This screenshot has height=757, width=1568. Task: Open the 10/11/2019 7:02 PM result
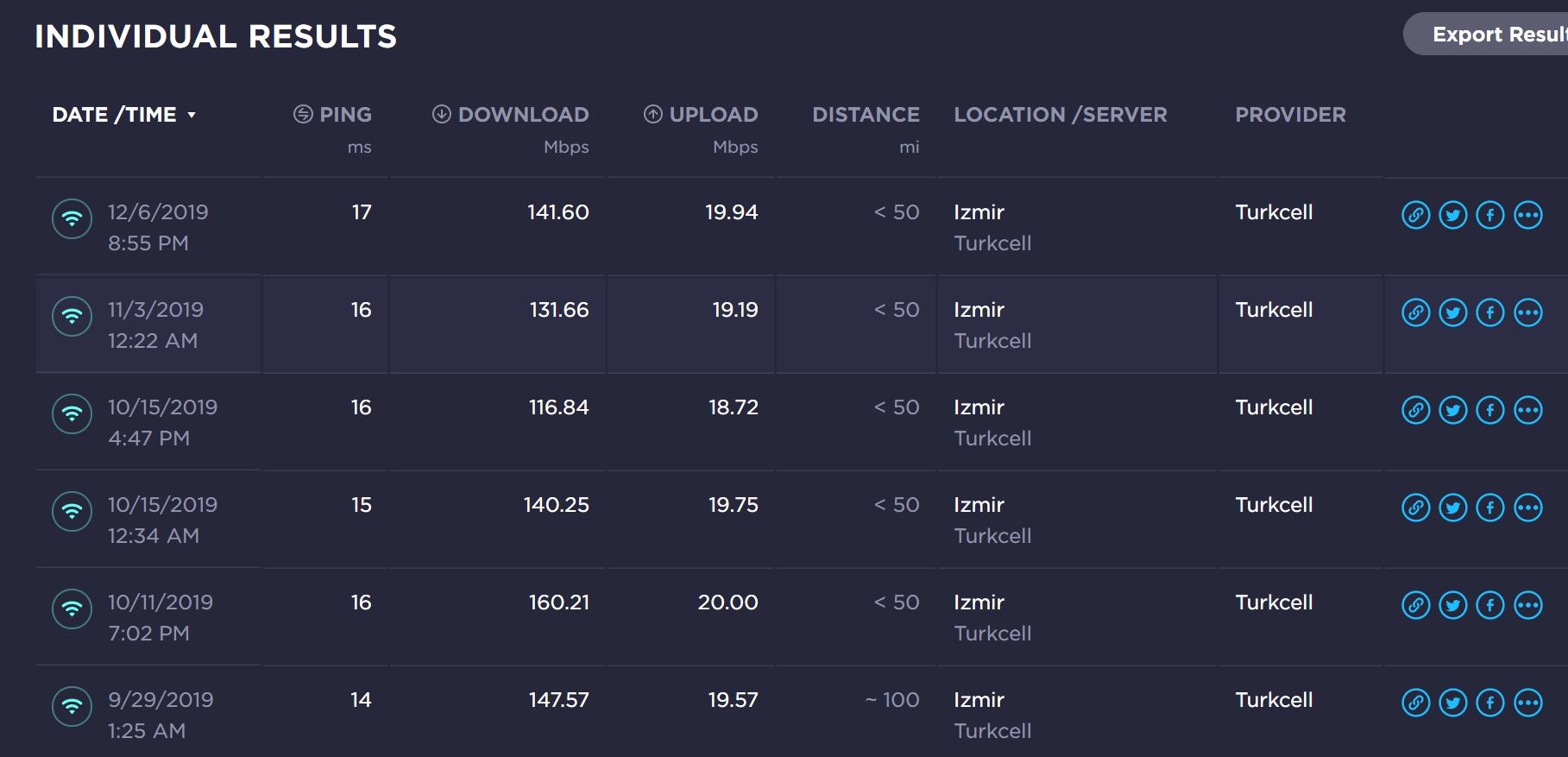tap(160, 618)
